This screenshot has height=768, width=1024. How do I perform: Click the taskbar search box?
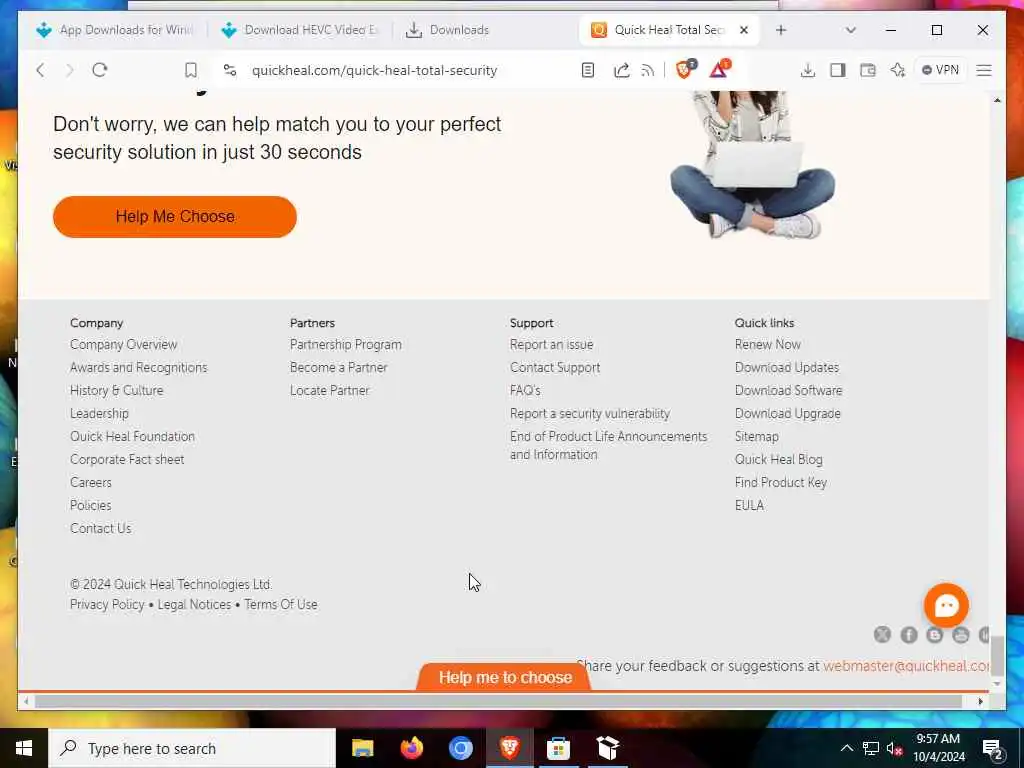[x=192, y=748]
